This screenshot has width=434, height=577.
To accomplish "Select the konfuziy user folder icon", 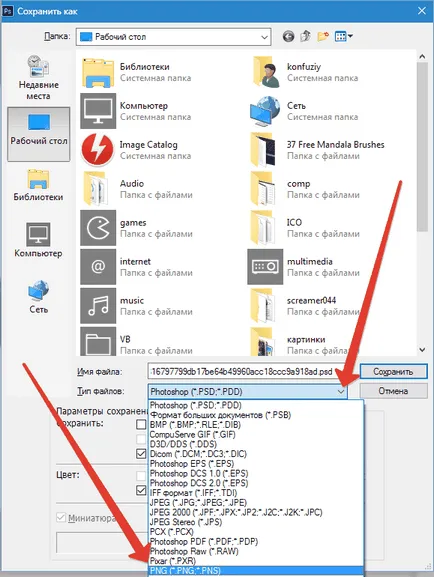I will point(265,72).
